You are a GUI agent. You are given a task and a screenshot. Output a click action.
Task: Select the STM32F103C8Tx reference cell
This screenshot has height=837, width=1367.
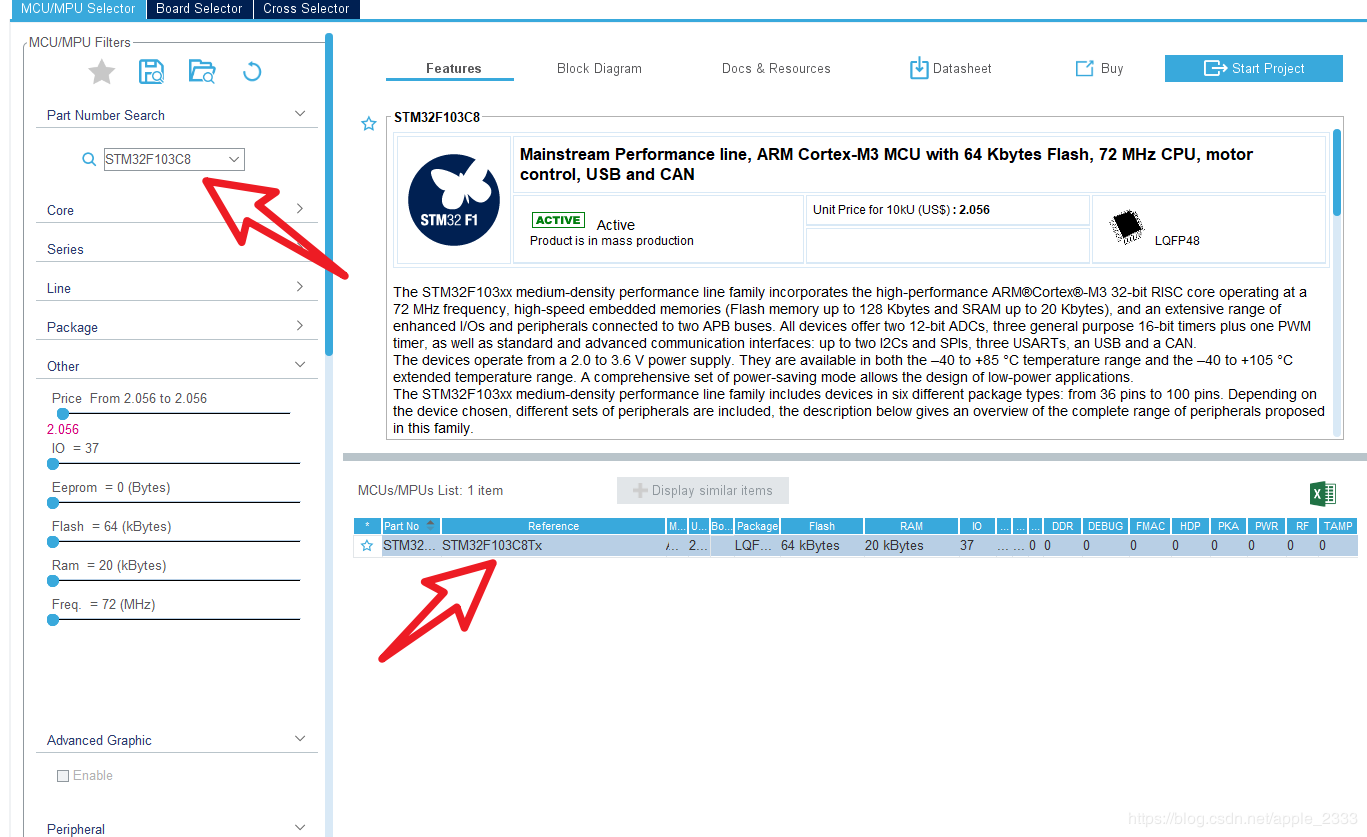tap(553, 546)
